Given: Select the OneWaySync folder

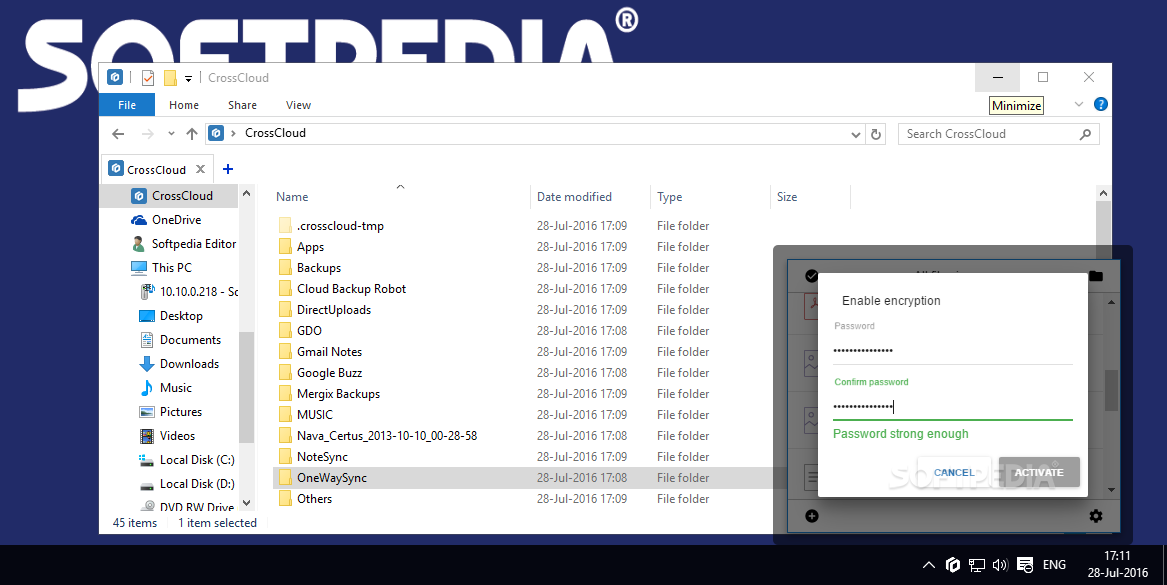Looking at the screenshot, I should pos(332,478).
